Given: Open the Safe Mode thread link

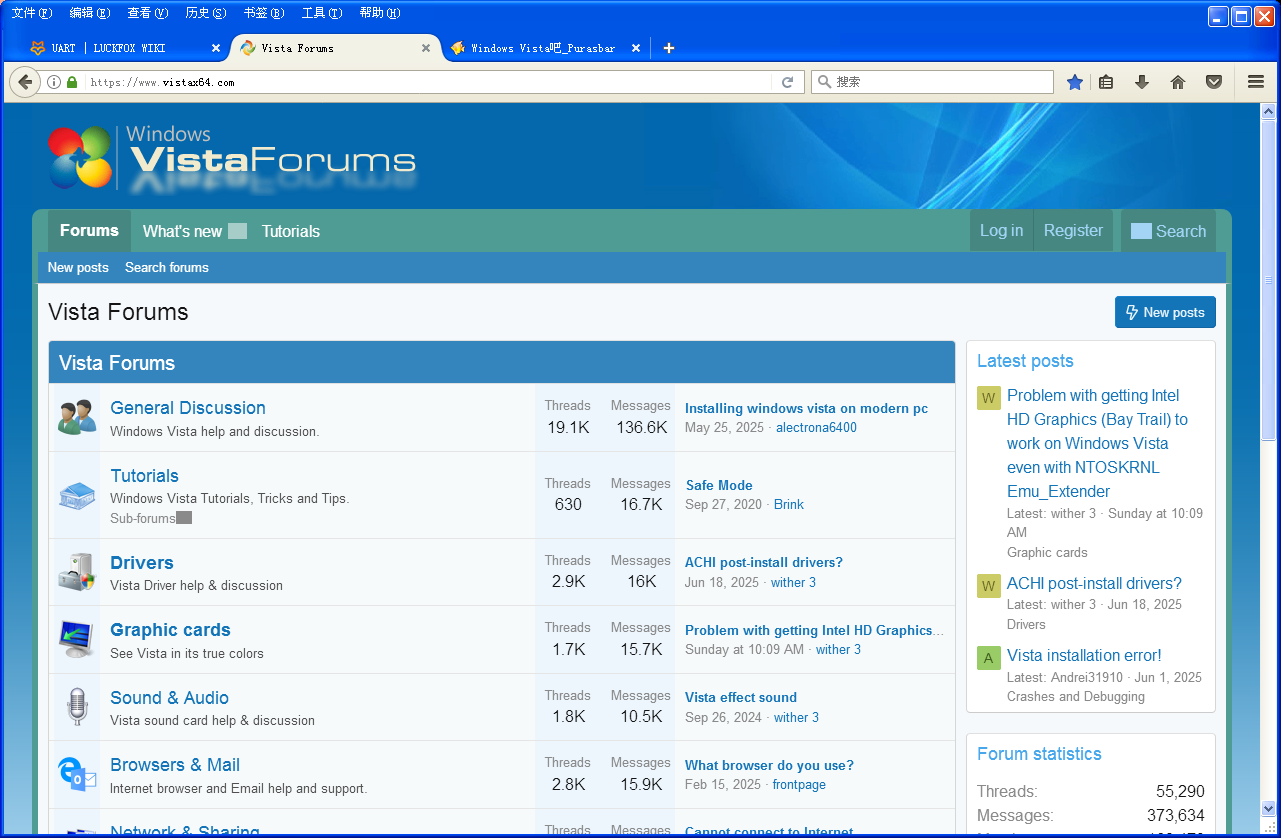Looking at the screenshot, I should [x=719, y=485].
